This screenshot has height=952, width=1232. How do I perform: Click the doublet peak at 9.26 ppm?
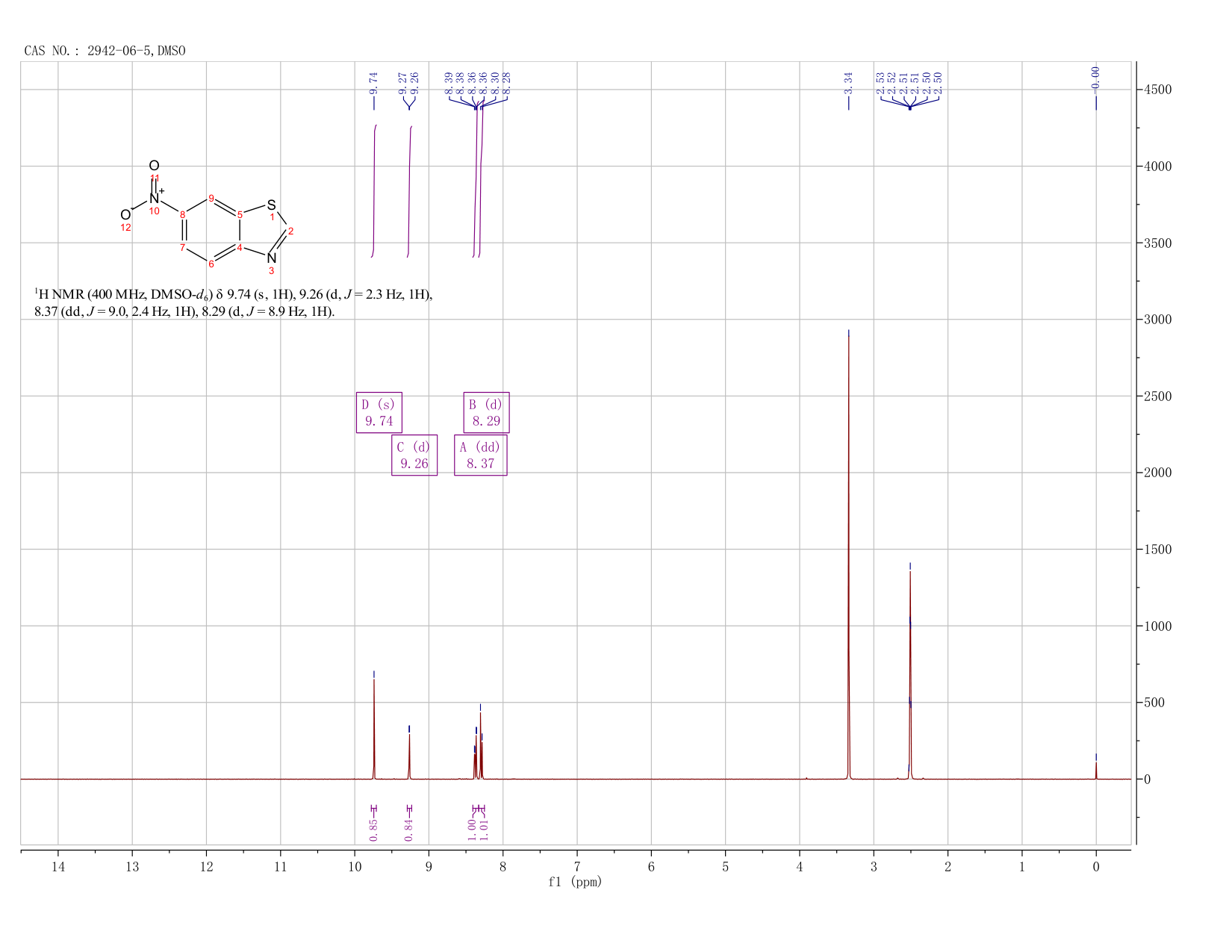(x=409, y=756)
